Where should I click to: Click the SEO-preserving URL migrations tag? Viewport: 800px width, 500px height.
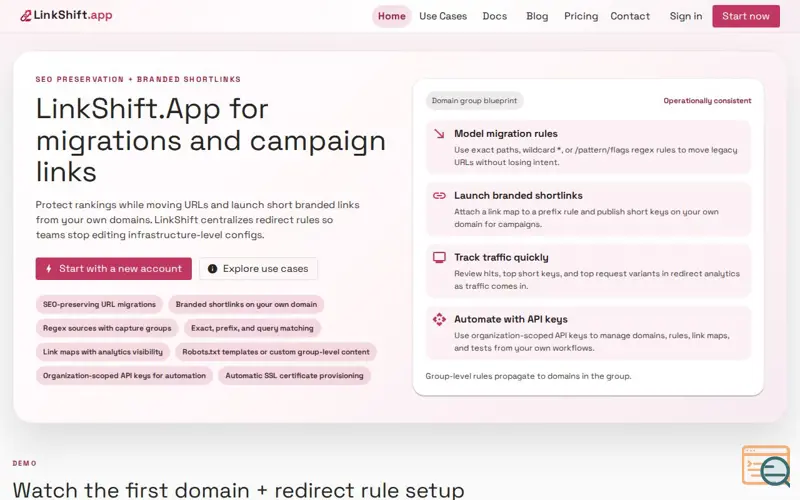click(x=99, y=304)
